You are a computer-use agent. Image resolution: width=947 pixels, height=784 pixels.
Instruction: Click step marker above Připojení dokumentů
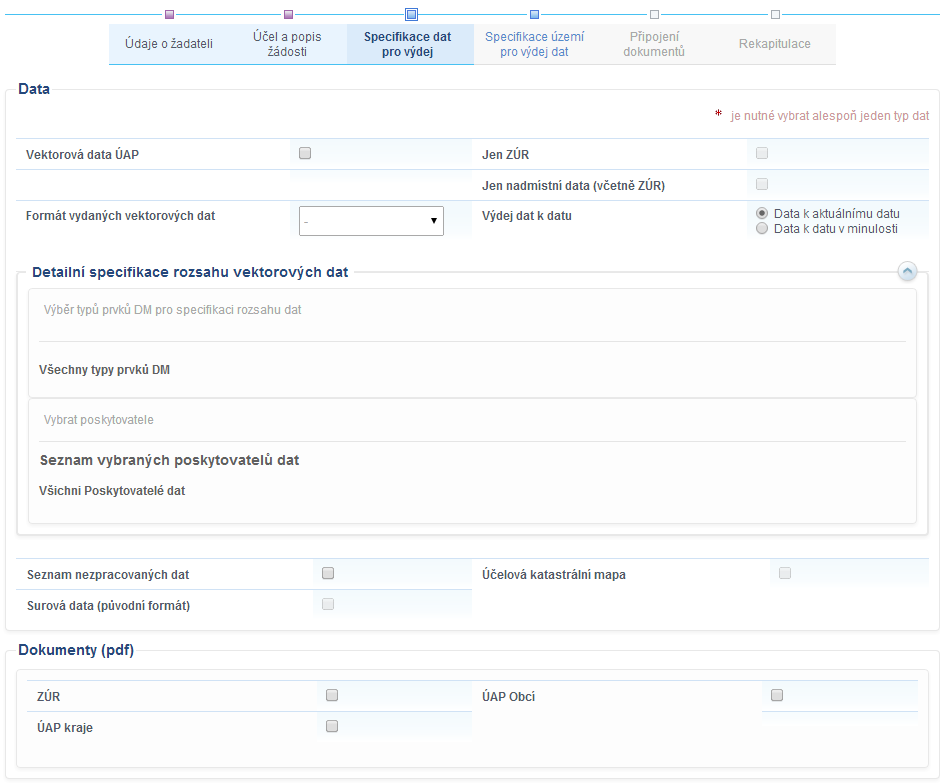654,14
